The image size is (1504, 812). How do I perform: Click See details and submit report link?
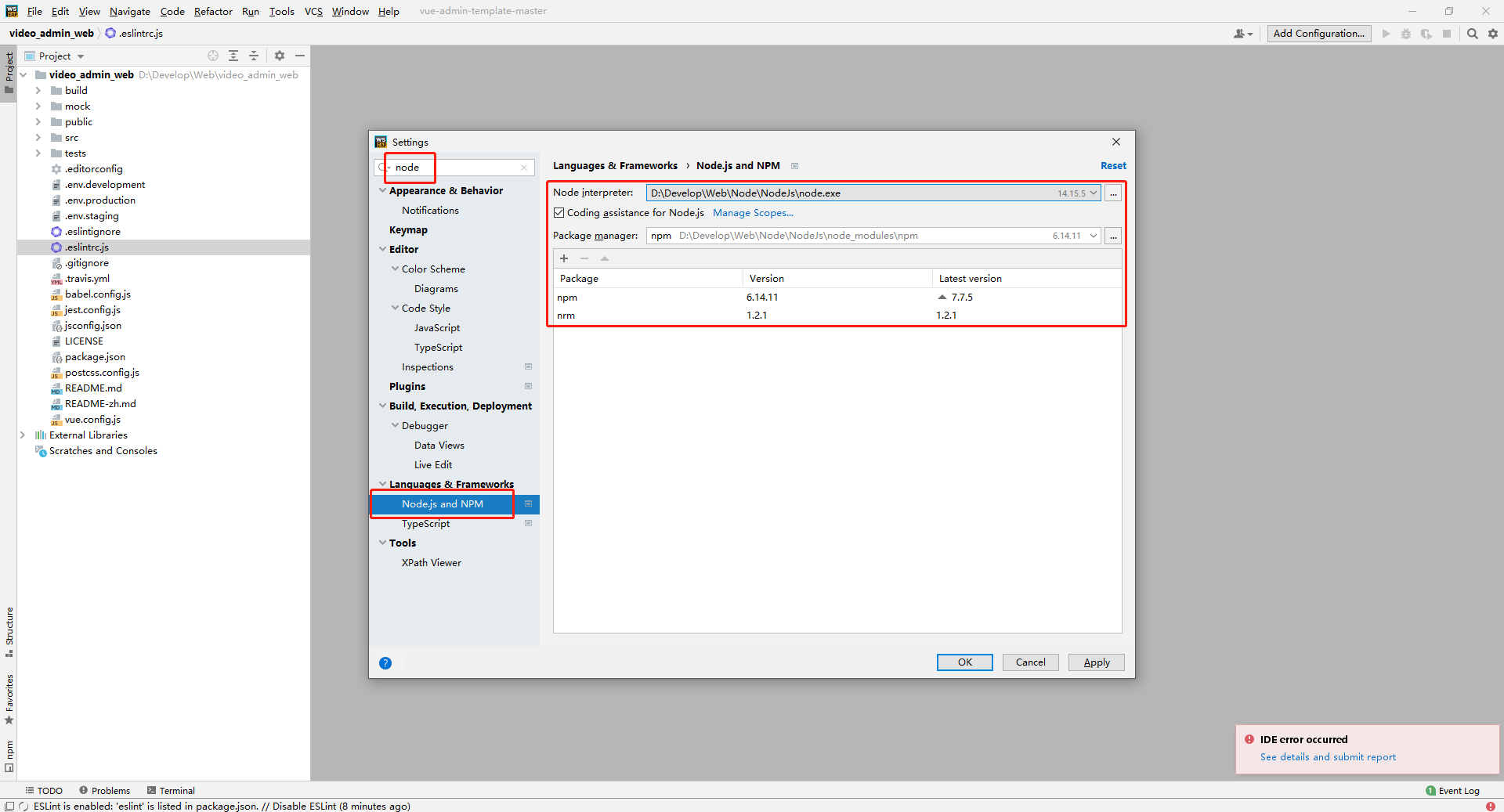click(1328, 757)
